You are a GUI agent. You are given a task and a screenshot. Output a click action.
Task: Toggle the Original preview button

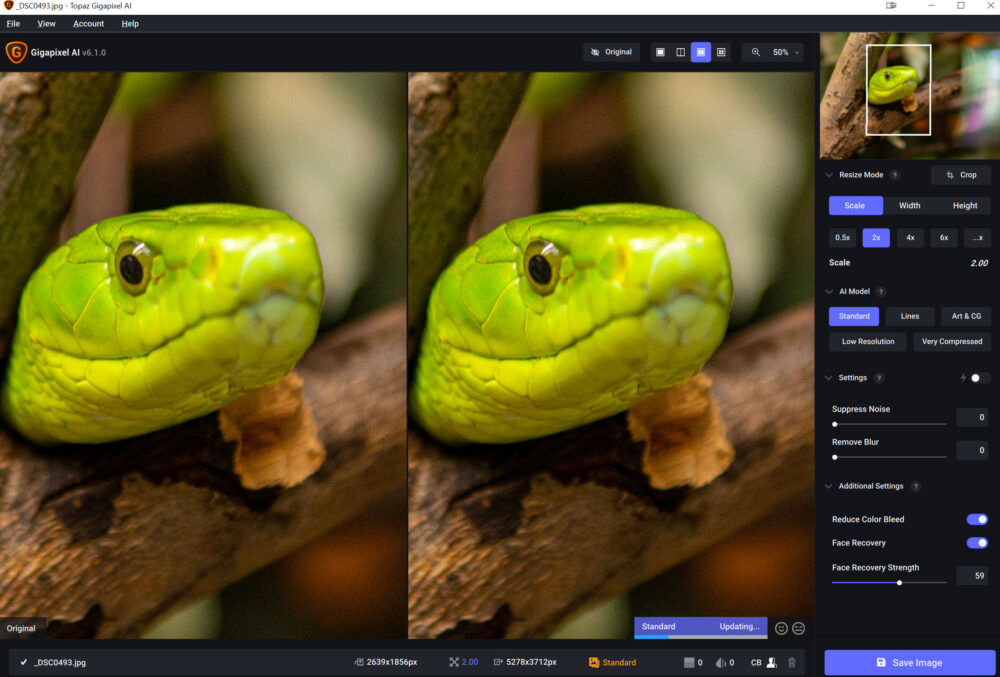612,52
